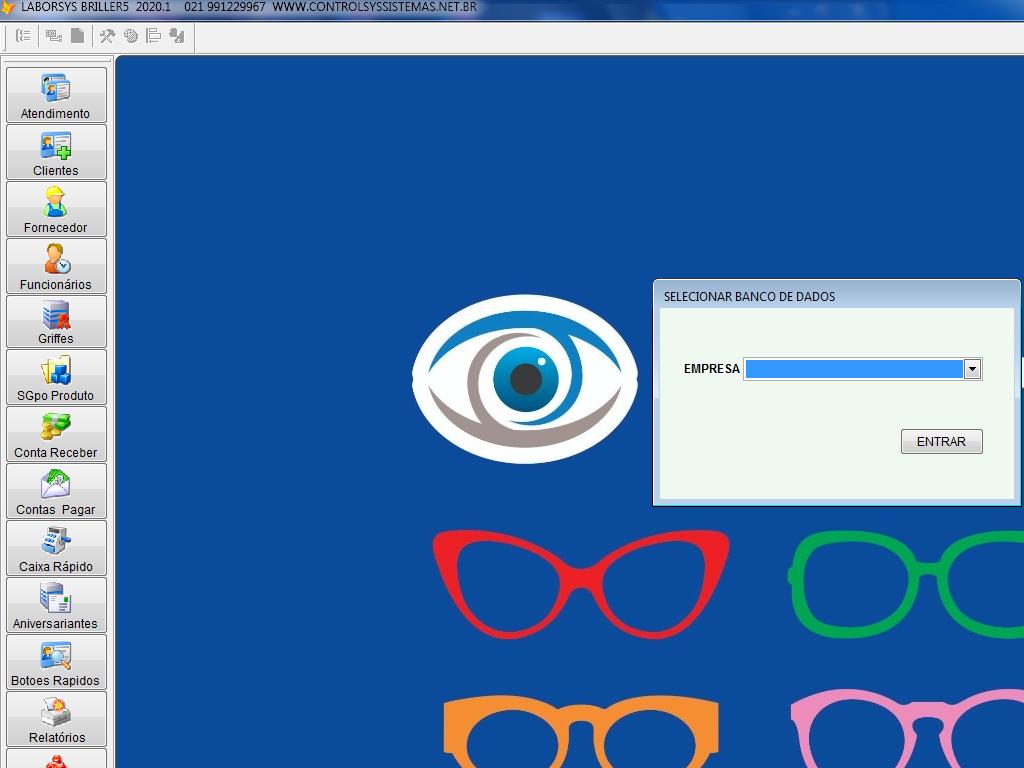Viewport: 1024px width, 768px height.
Task: Open the Clientes registration
Action: (x=56, y=152)
